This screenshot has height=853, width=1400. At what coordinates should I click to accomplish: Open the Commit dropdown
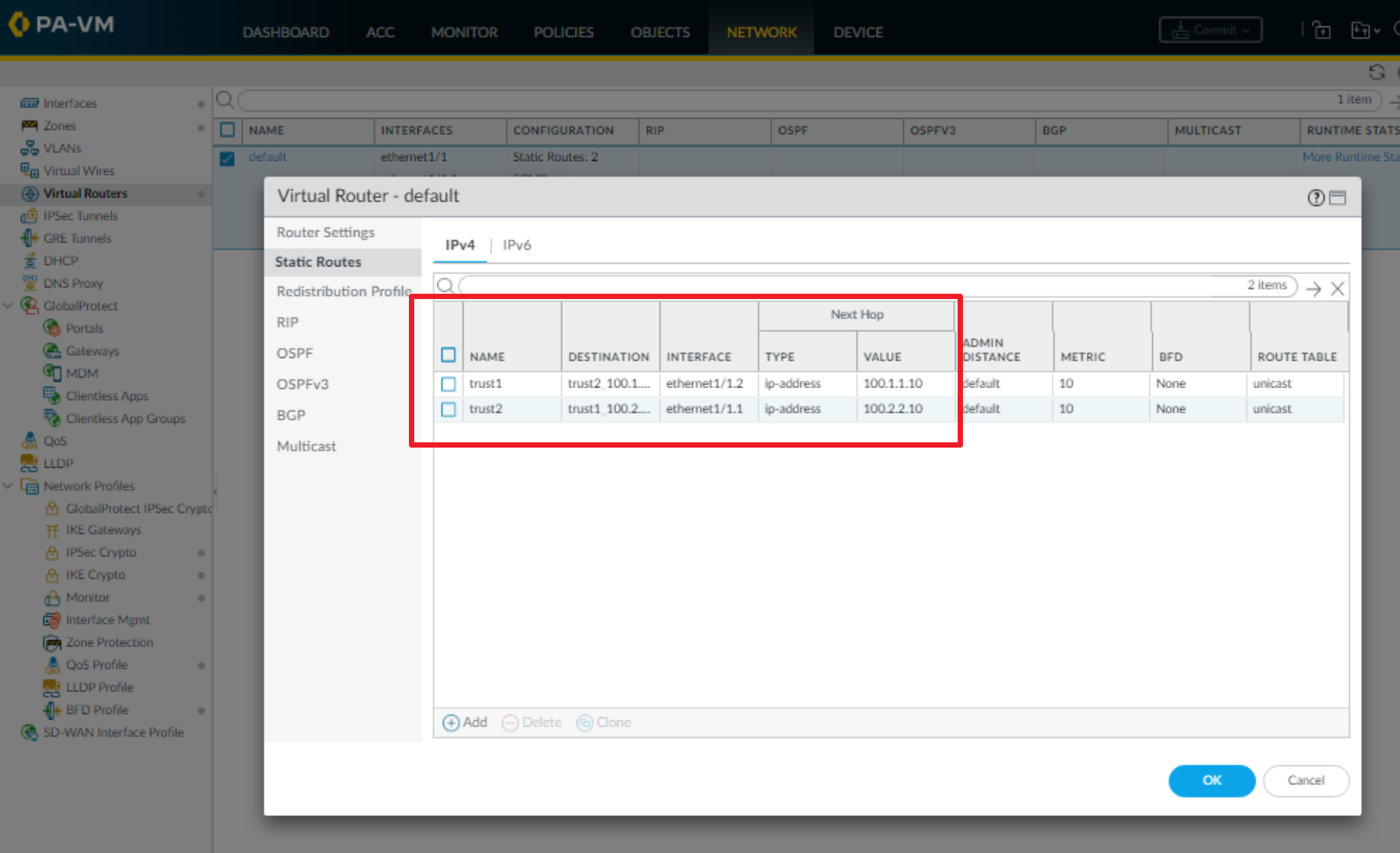pos(1211,30)
